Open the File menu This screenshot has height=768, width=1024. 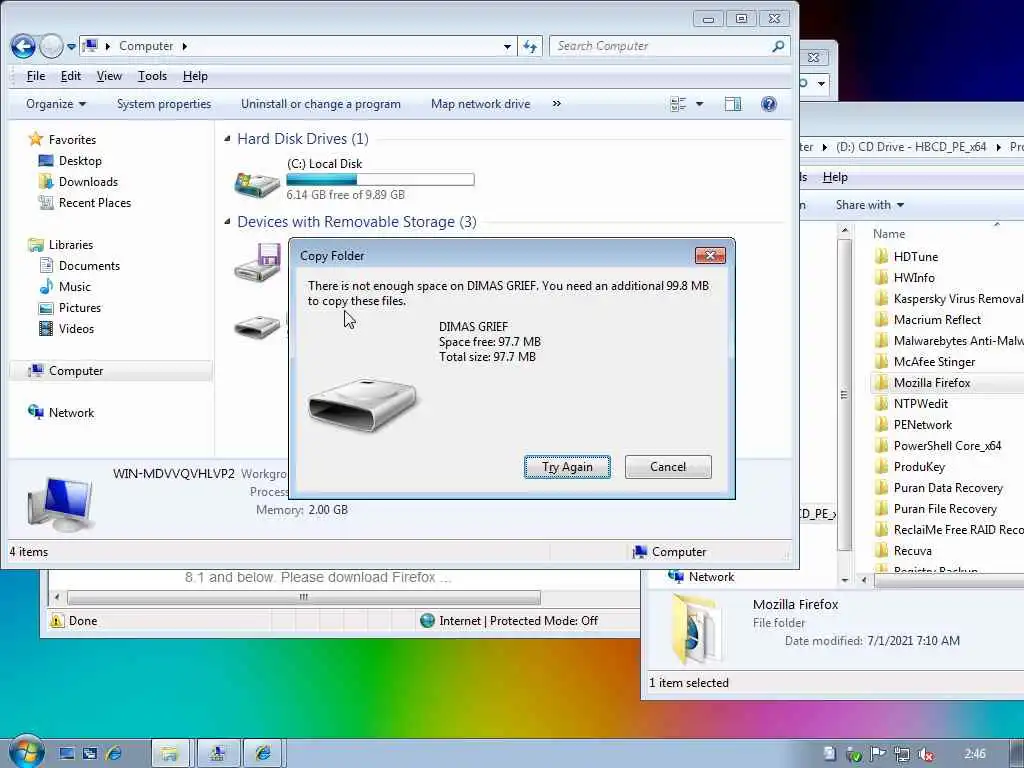(36, 76)
